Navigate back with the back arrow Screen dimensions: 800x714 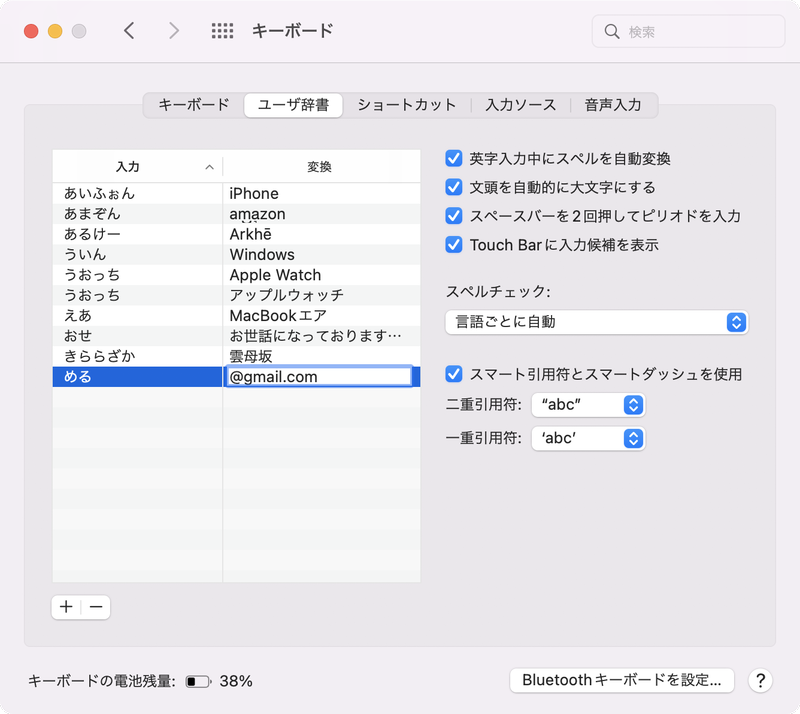130,30
